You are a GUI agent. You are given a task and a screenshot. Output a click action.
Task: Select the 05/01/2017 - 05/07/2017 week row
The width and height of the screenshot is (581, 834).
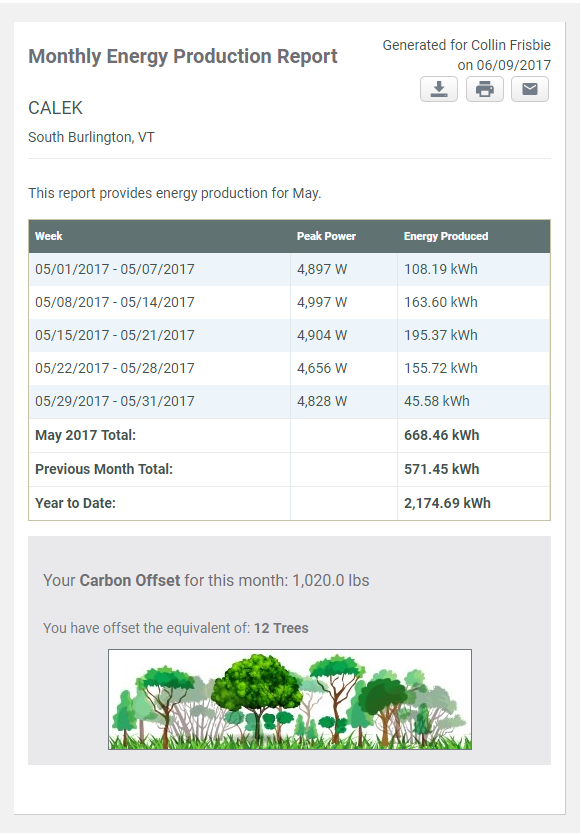point(289,269)
